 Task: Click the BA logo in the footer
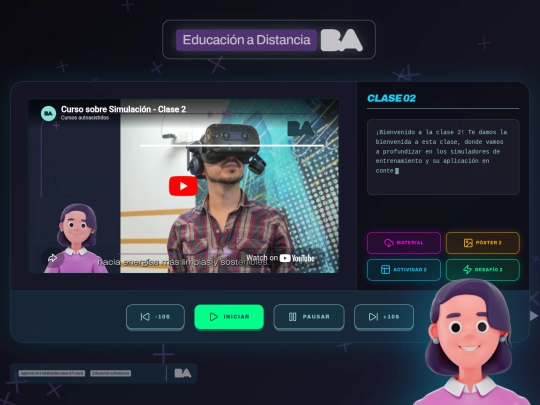[183, 373]
